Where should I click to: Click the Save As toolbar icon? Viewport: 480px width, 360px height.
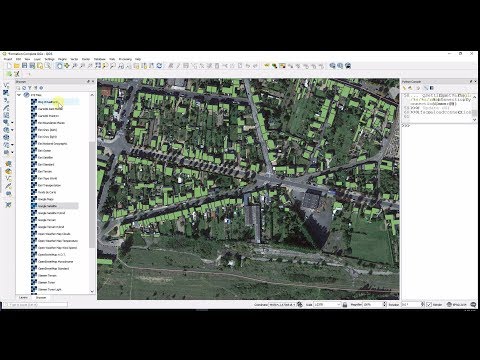(32, 66)
